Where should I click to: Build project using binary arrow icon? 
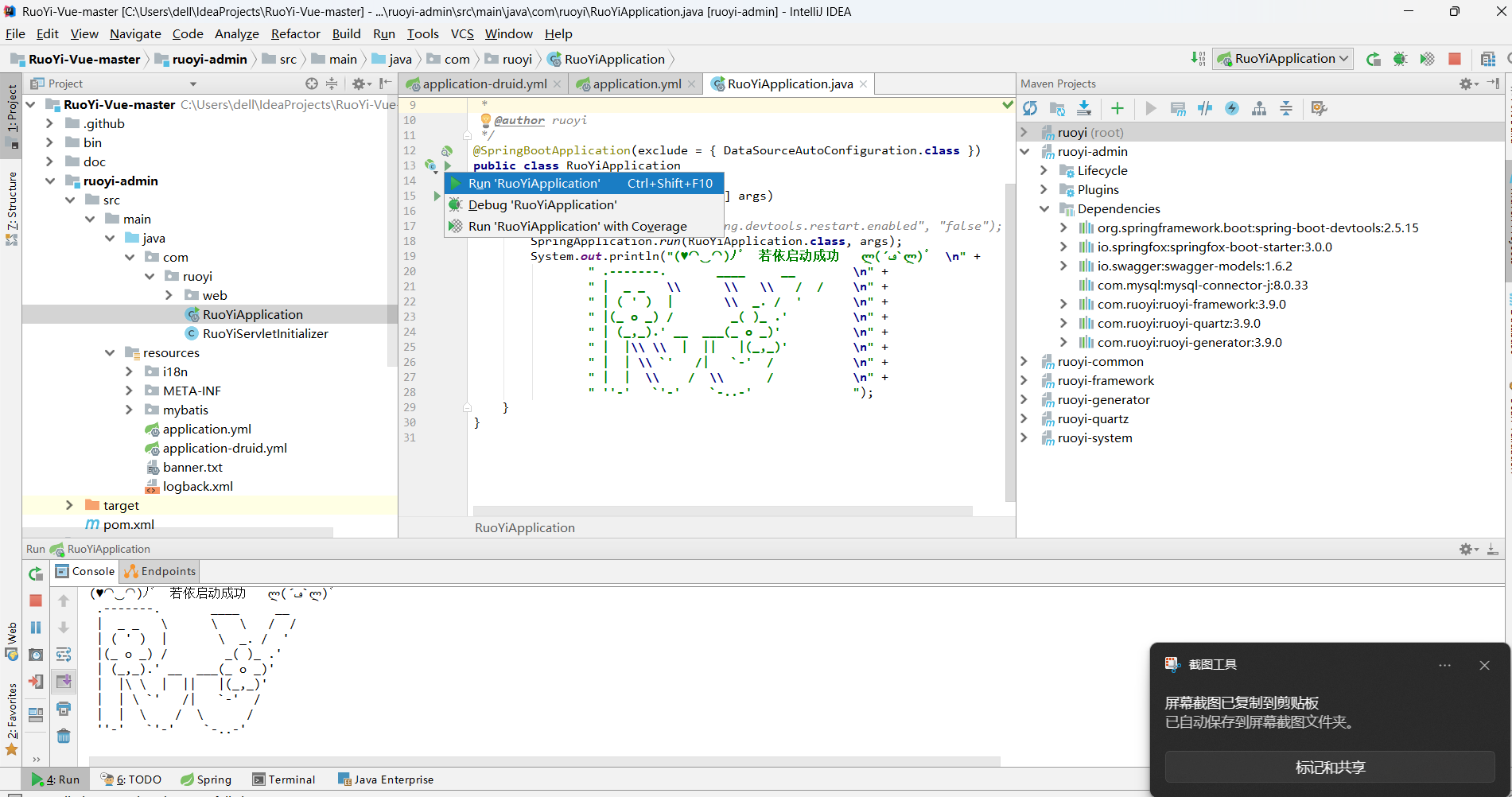tap(1198, 59)
